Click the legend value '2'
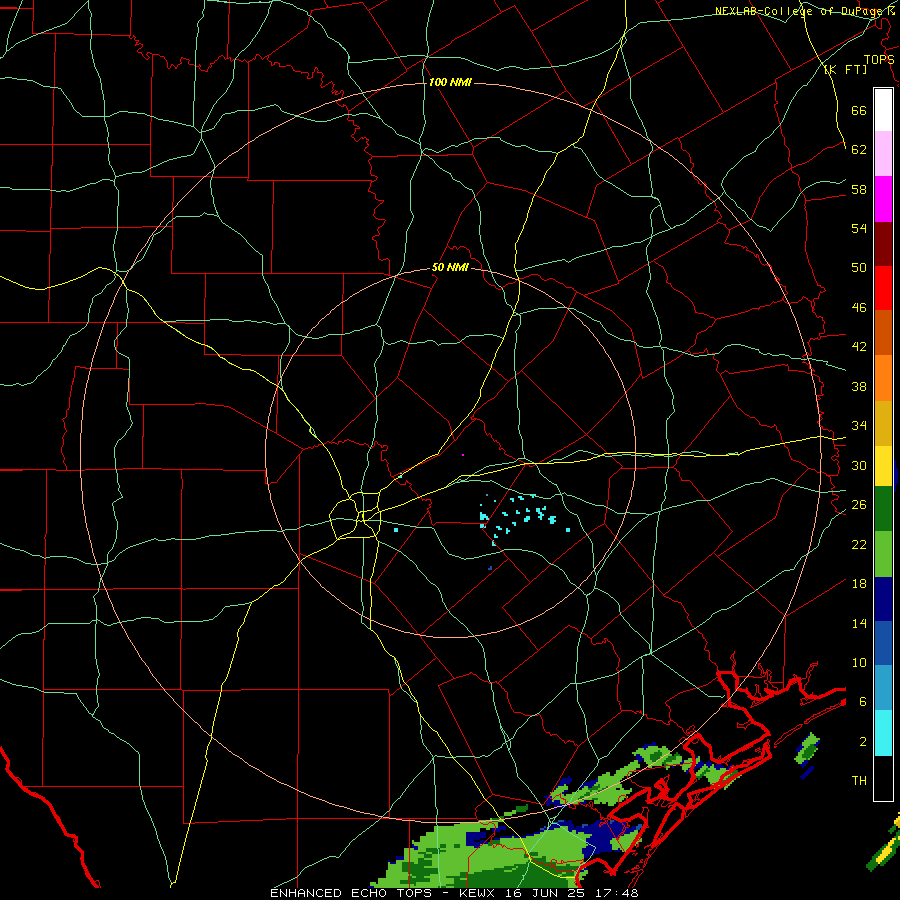 (863, 742)
